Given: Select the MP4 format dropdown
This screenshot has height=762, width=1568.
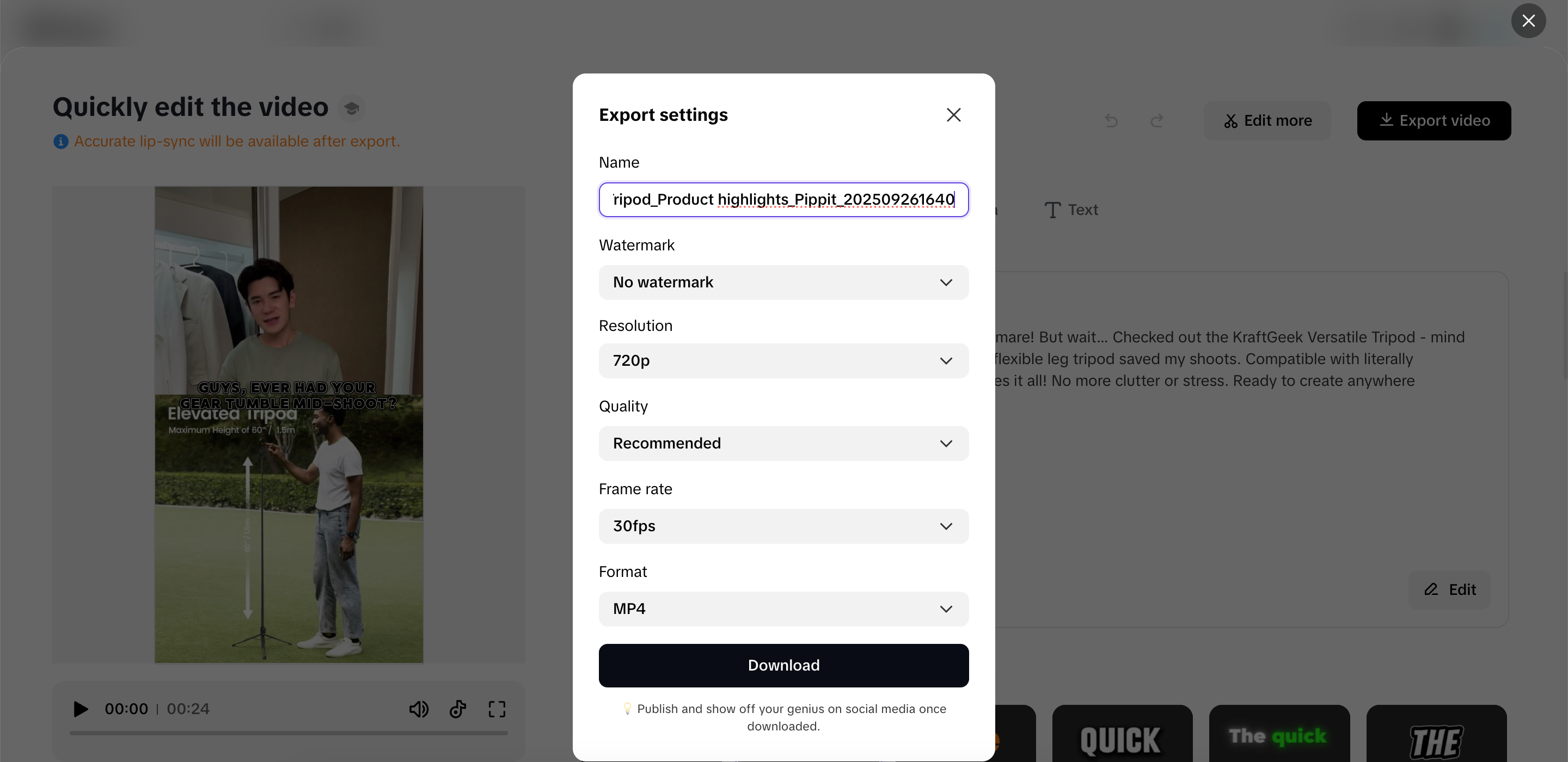Looking at the screenshot, I should [x=783, y=609].
